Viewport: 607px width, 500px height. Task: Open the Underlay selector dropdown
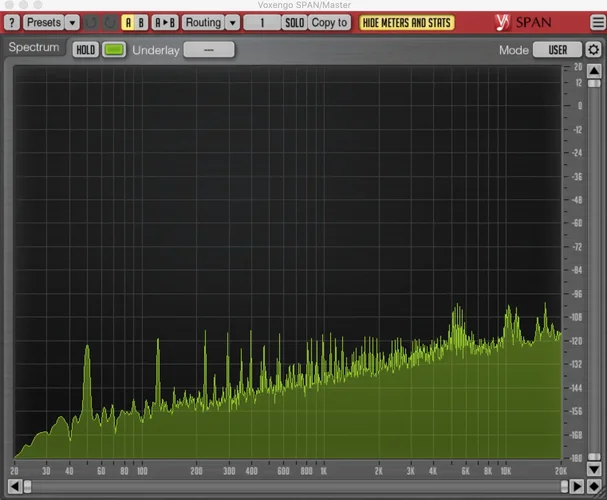coord(209,49)
